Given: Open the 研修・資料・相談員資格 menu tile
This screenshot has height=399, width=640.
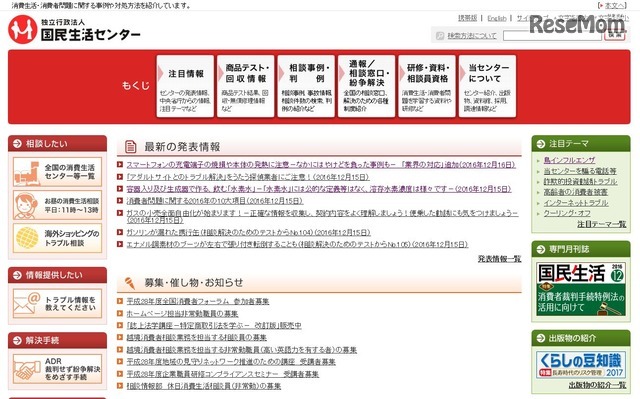Looking at the screenshot, I should pos(427,86).
